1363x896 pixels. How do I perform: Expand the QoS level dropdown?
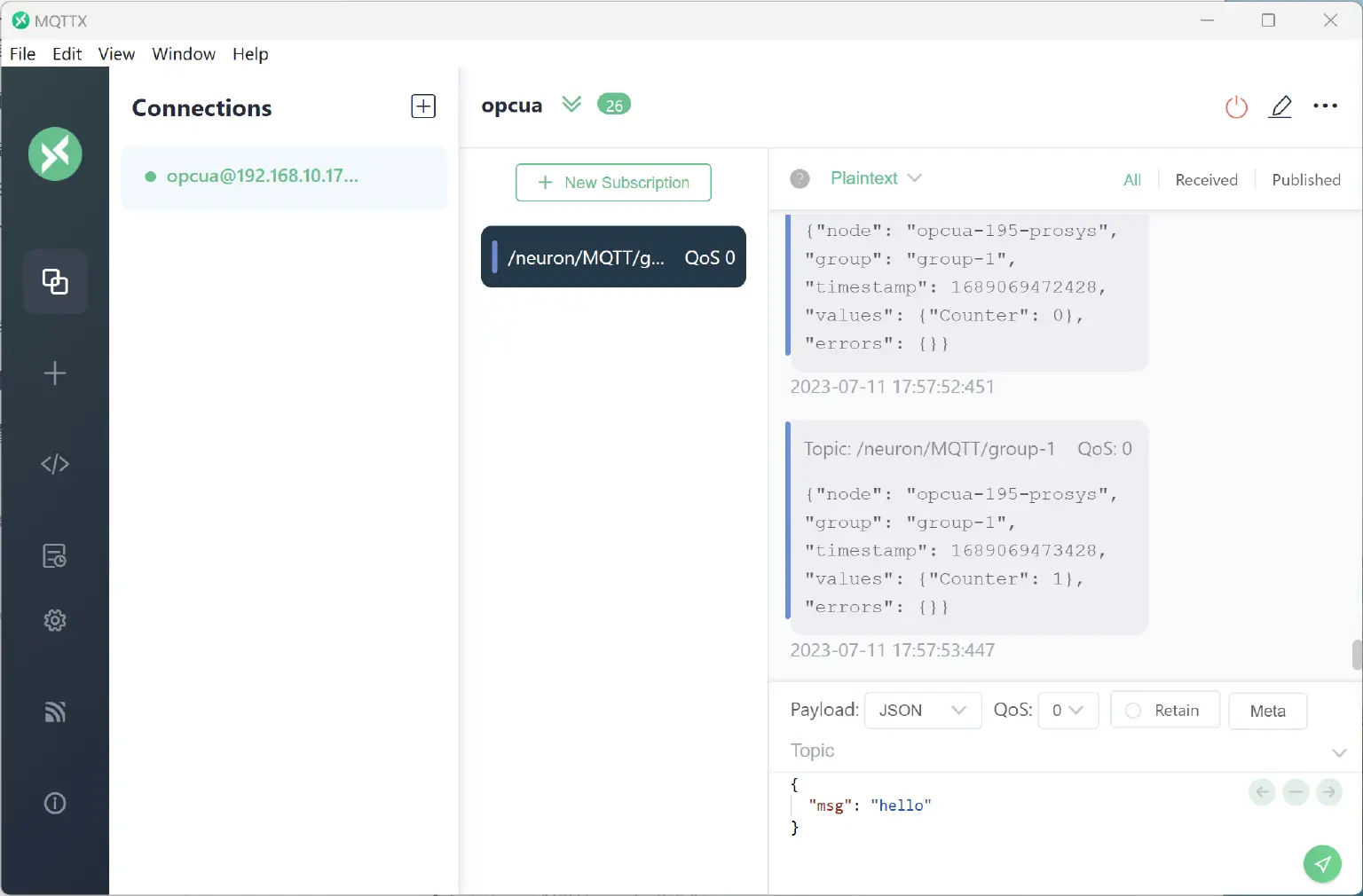coord(1068,711)
